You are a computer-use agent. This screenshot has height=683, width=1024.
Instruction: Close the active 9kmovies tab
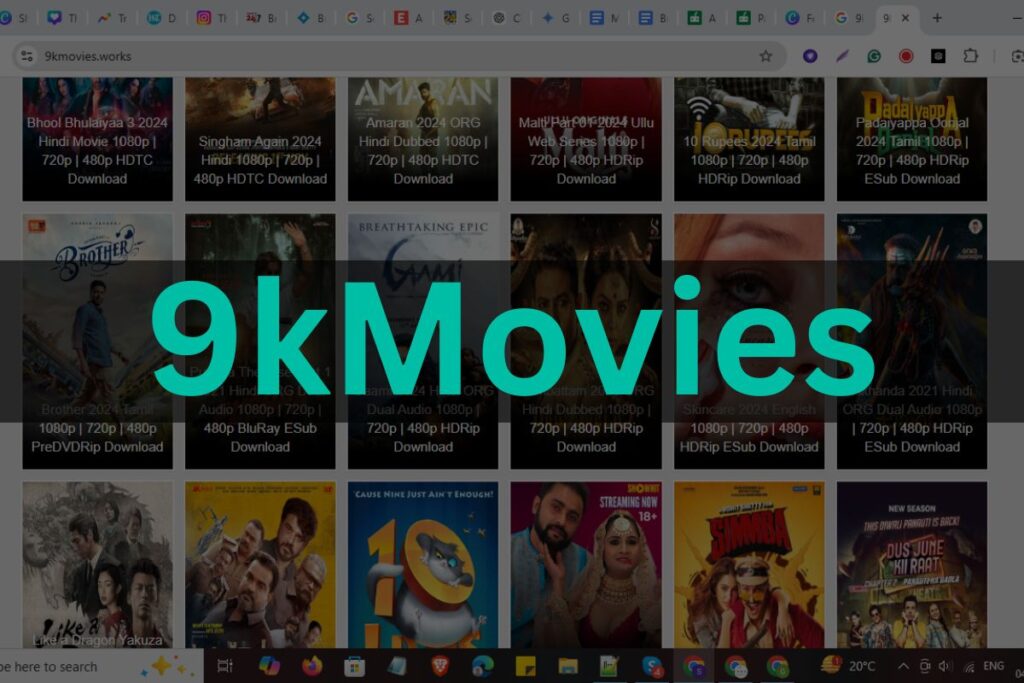(905, 18)
